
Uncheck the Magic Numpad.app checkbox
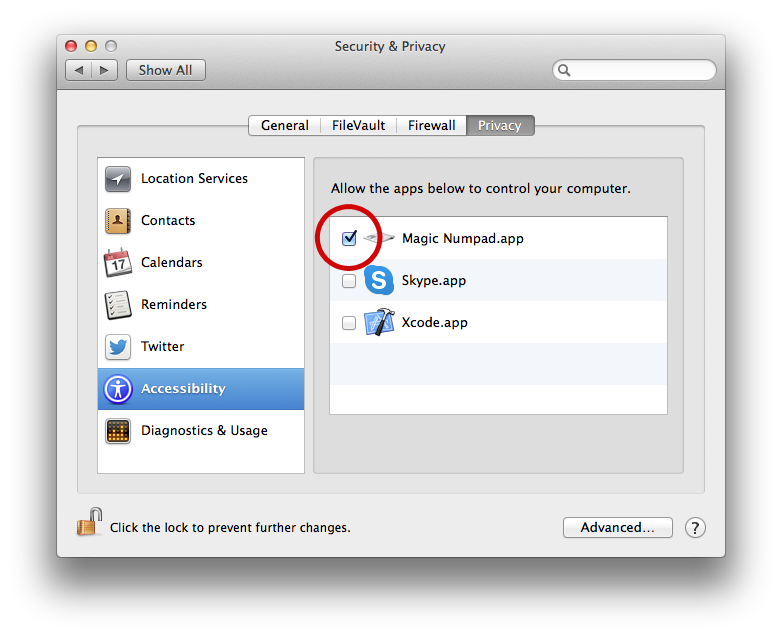click(x=349, y=238)
